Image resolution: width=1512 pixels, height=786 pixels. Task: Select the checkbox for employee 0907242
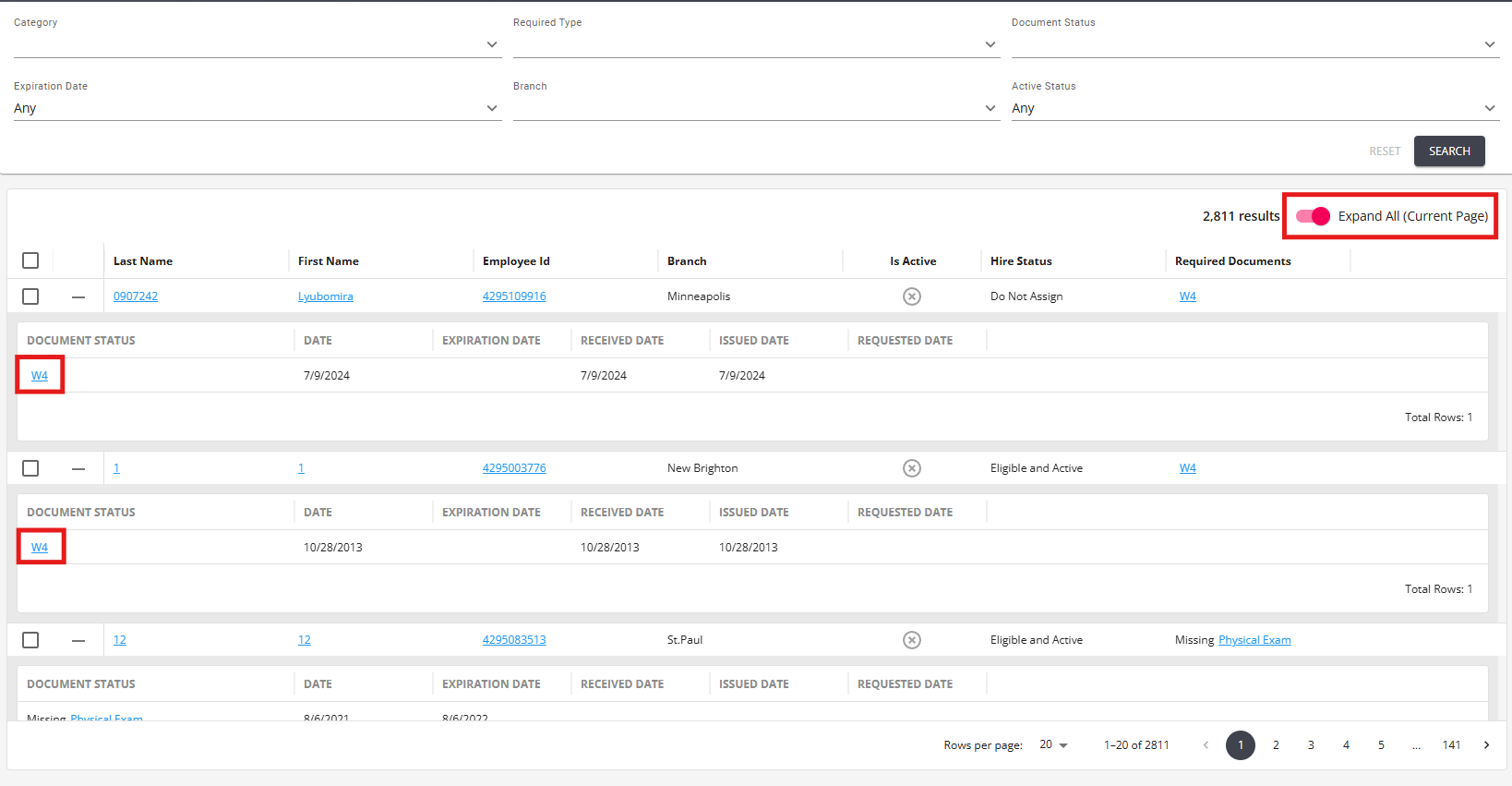pos(30,296)
